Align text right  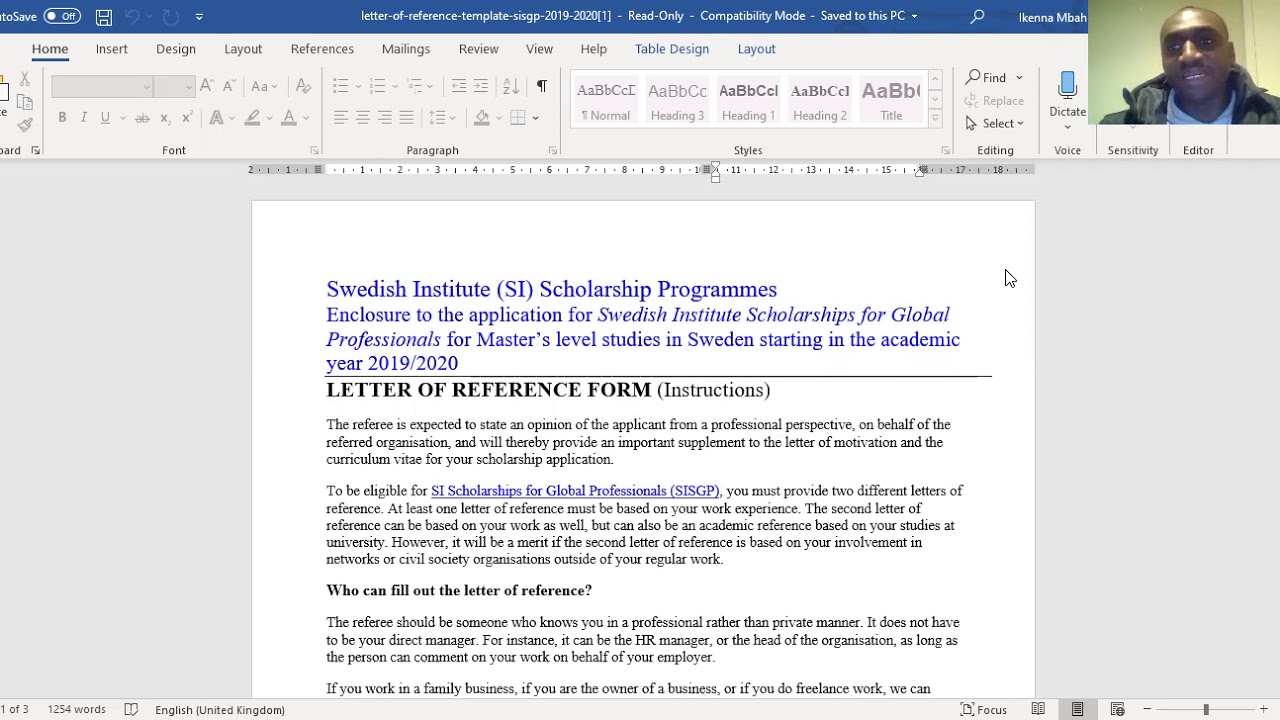[x=385, y=118]
